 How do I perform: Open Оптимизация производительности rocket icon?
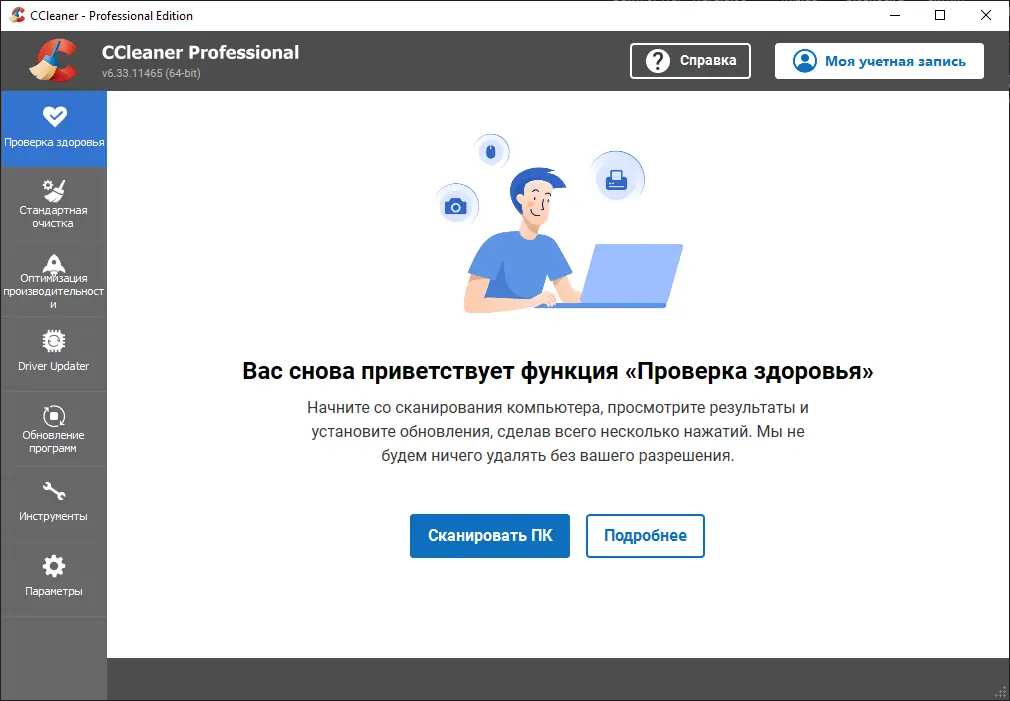pos(53,263)
